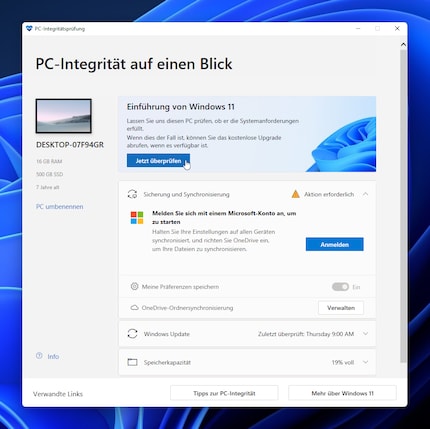This screenshot has width=430, height=429.
Task: Open Mehr über Windows 11
Action: (x=342, y=393)
